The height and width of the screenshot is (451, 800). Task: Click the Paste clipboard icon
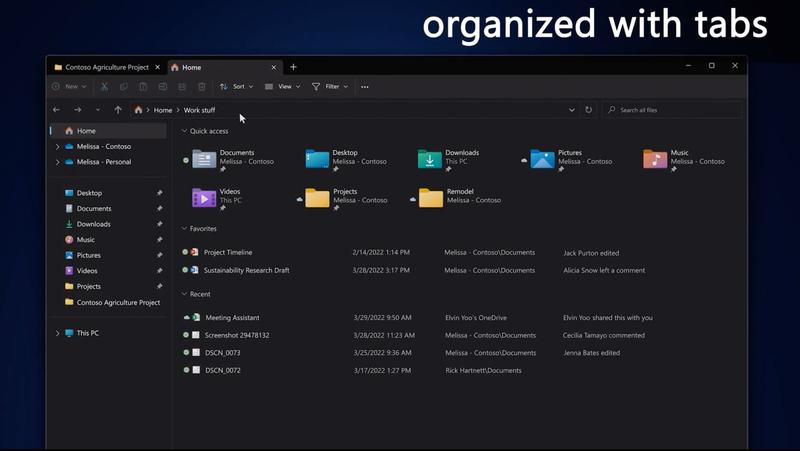click(x=143, y=87)
